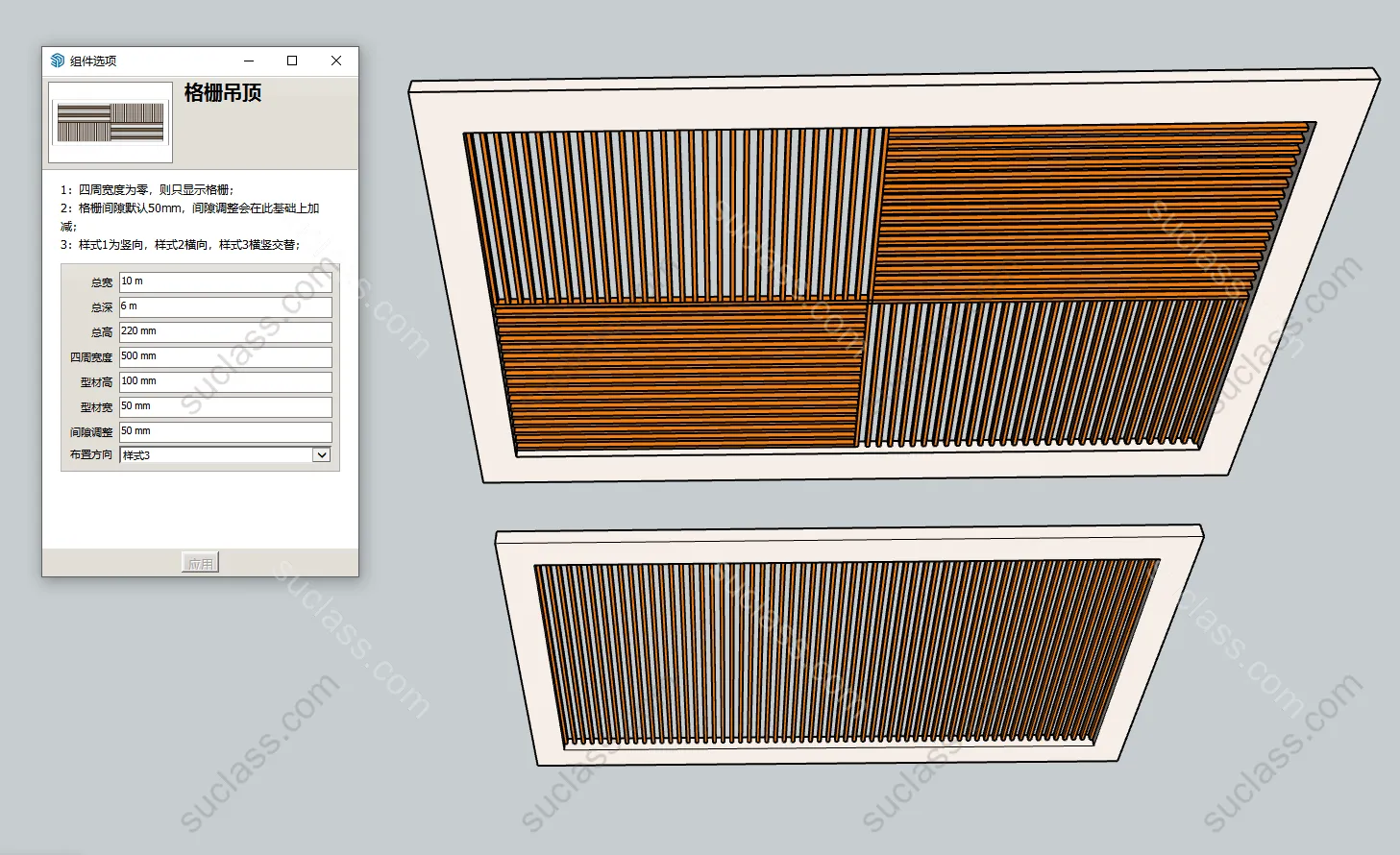
Task: Pick bottom-left horizontal grille section of upper ceiling
Action: pyautogui.click(x=682, y=375)
